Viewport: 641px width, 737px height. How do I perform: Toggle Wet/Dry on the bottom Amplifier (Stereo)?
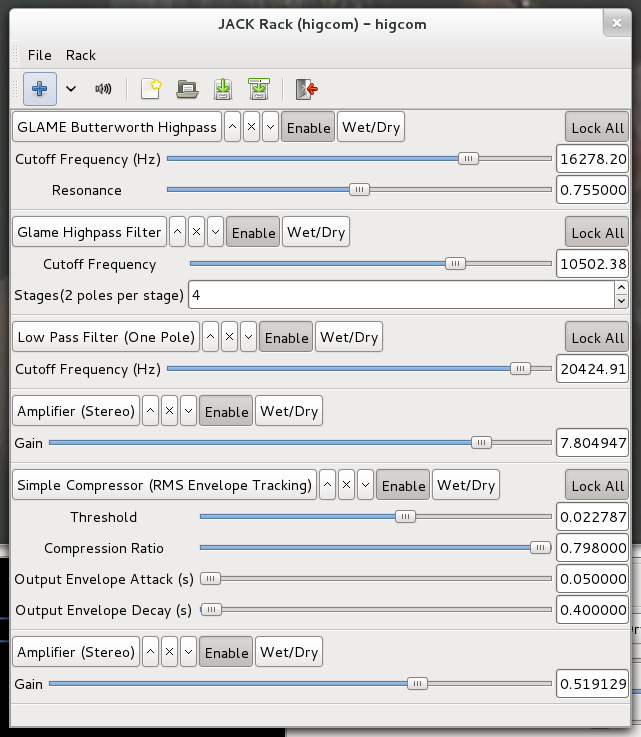tap(289, 652)
